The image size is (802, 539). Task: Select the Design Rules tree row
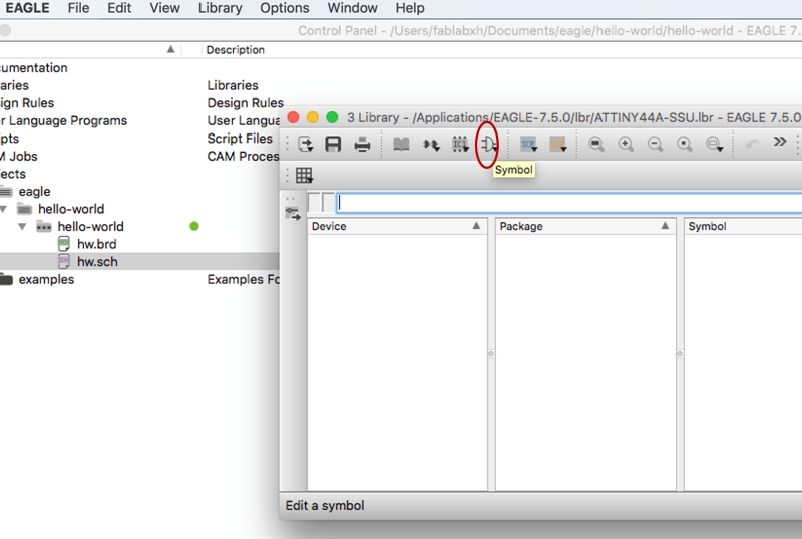(x=27, y=103)
